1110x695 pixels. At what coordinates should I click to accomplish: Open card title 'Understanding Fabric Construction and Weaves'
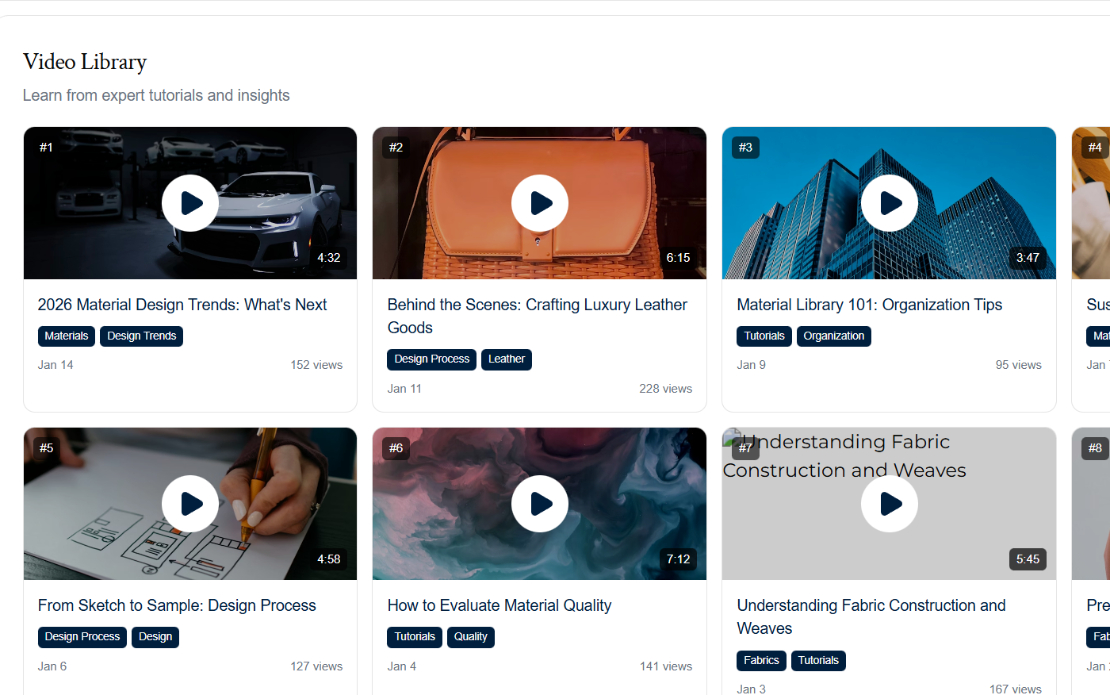[871, 616]
